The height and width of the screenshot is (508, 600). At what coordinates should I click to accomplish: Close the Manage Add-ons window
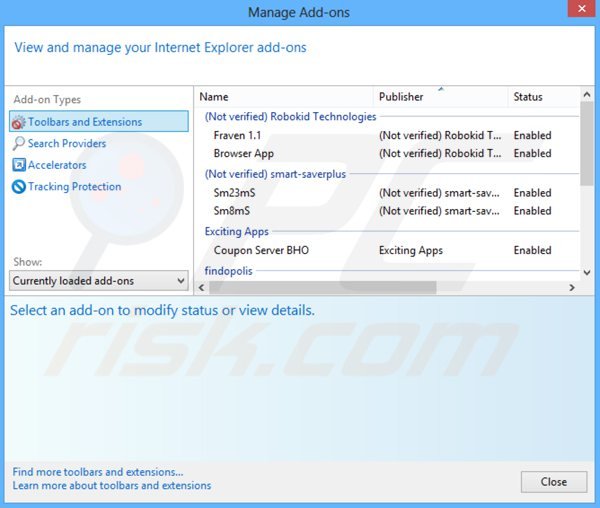[582, 8]
